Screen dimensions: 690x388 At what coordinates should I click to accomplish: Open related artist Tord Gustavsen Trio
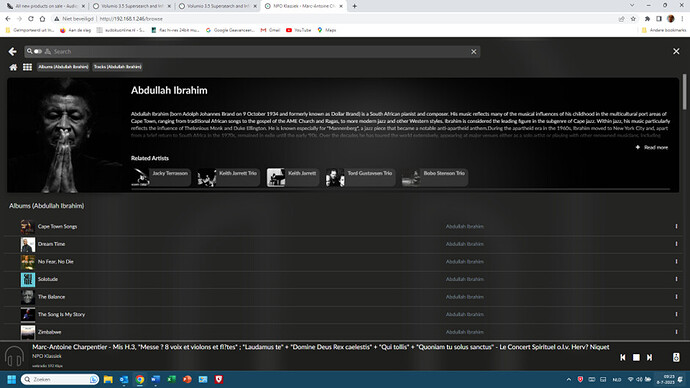(360, 177)
